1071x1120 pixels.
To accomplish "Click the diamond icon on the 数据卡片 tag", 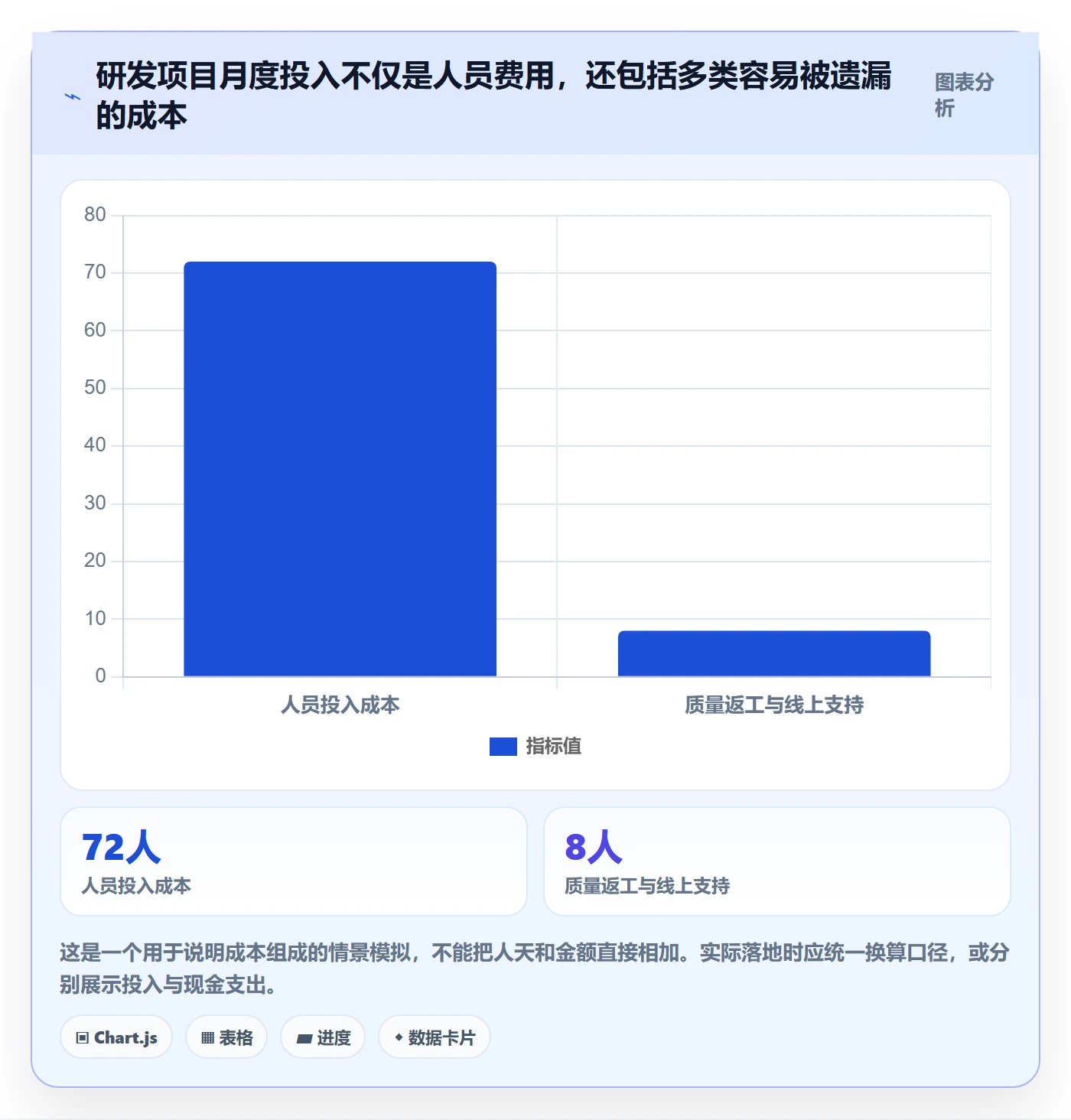I will (399, 1037).
